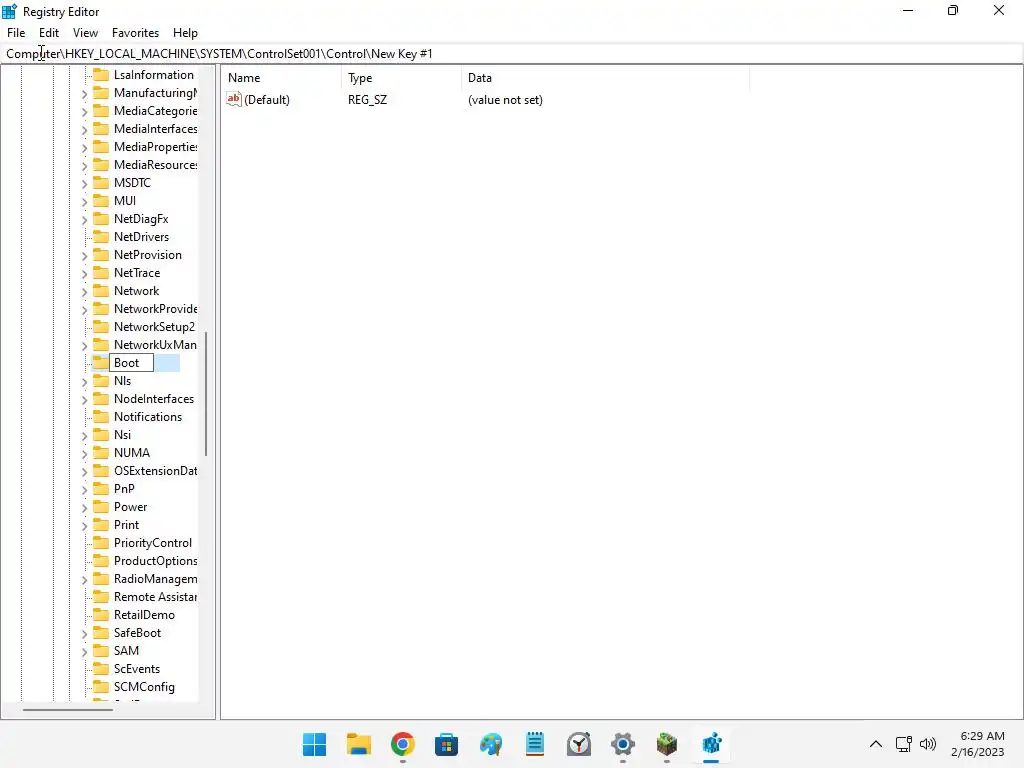Open the Clock app from the taskbar
1024x768 pixels.
click(579, 744)
